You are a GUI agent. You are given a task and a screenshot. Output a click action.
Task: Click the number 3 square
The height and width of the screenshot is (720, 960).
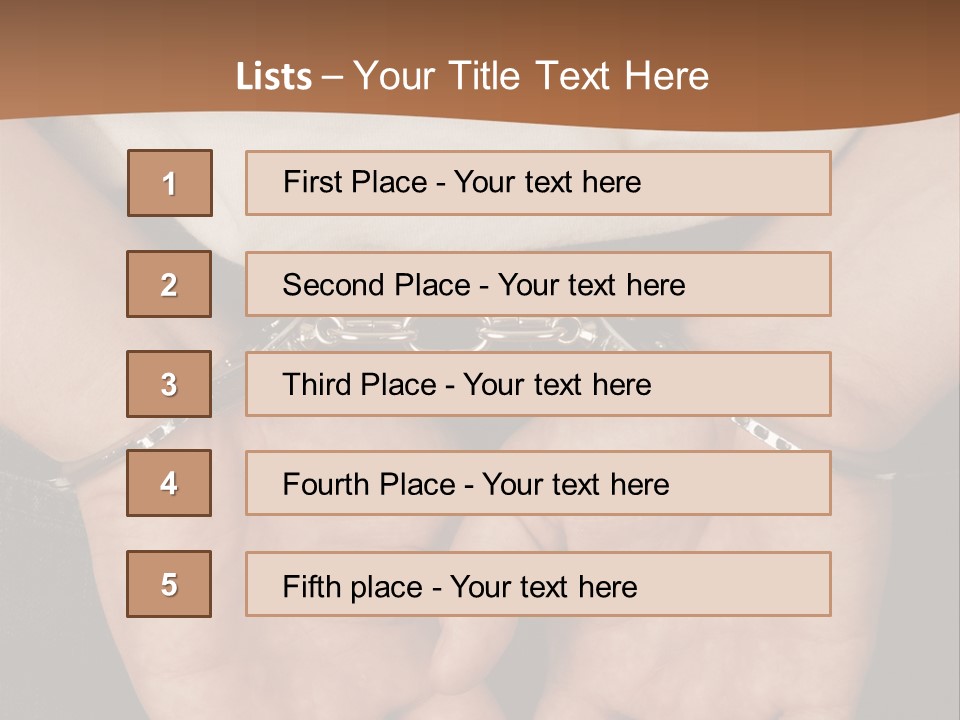pyautogui.click(x=169, y=384)
